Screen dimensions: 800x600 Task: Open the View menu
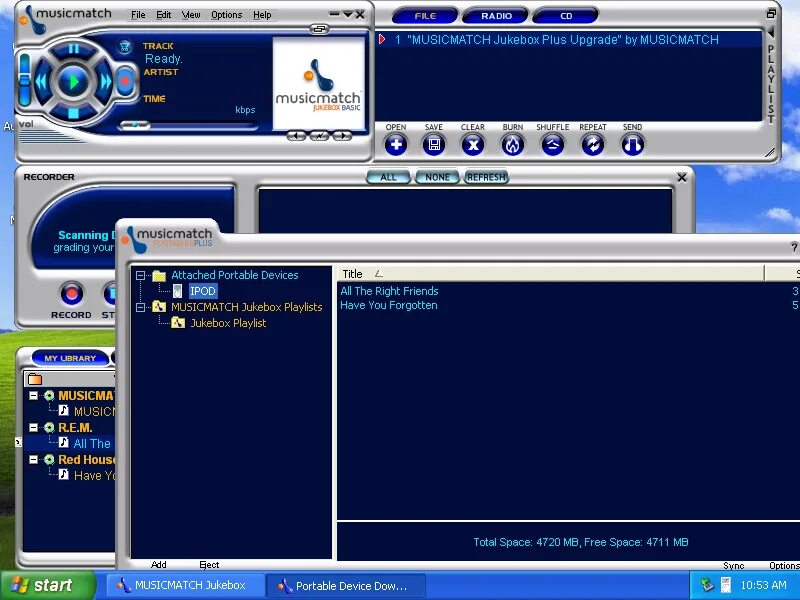tap(191, 15)
